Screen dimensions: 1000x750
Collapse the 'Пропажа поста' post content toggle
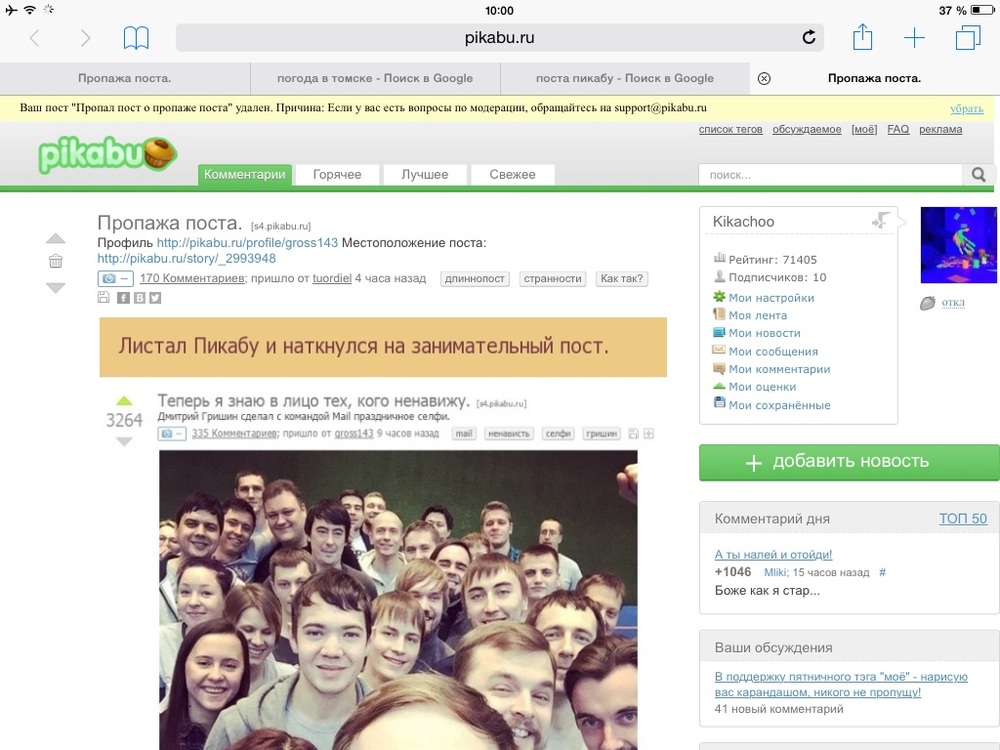(114, 279)
